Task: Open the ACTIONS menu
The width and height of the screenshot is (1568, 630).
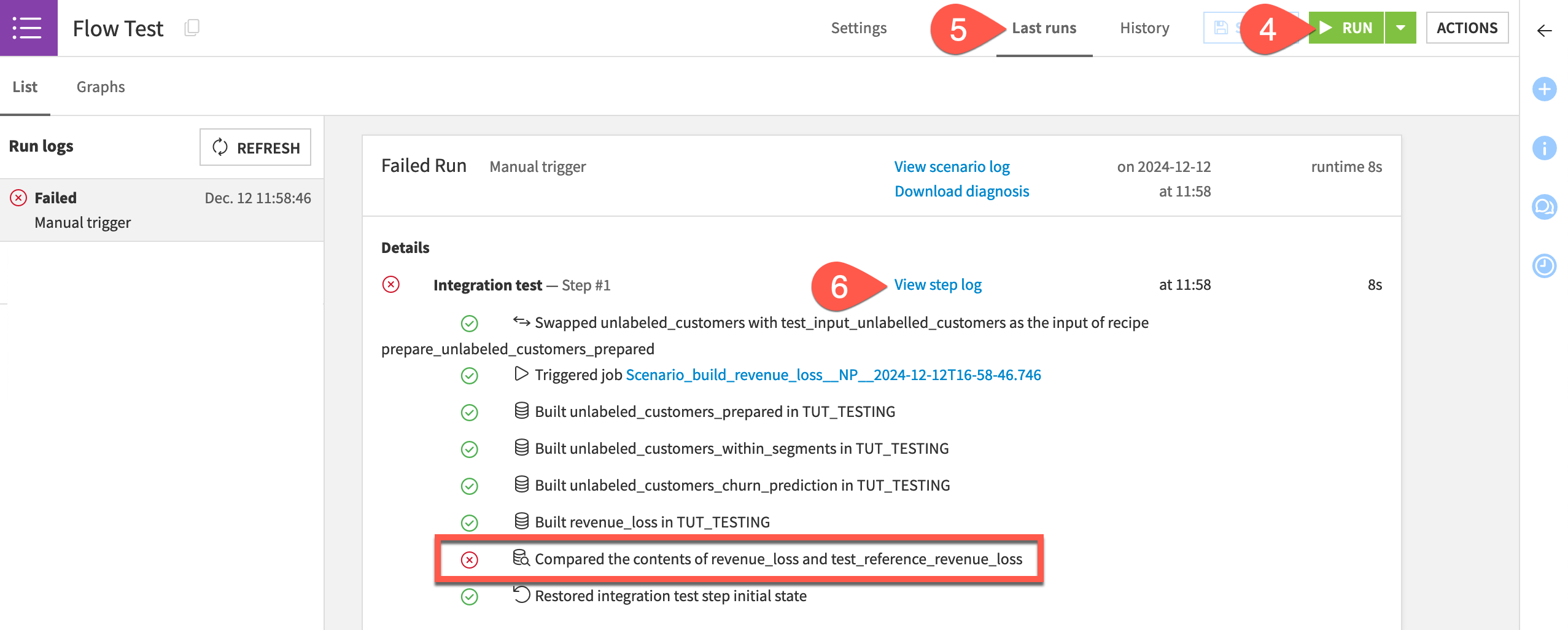Action: [1467, 28]
